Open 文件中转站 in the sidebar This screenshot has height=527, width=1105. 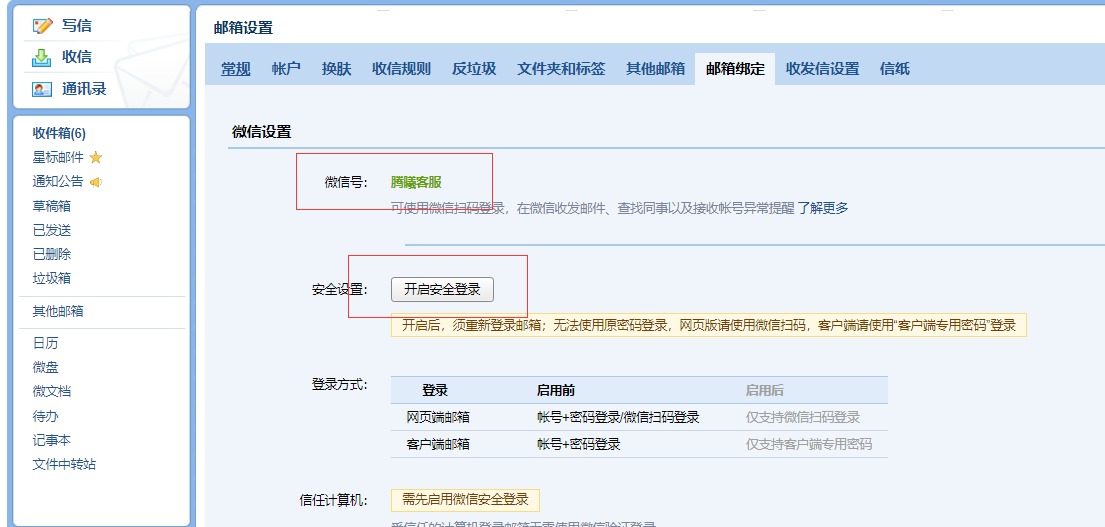64,464
